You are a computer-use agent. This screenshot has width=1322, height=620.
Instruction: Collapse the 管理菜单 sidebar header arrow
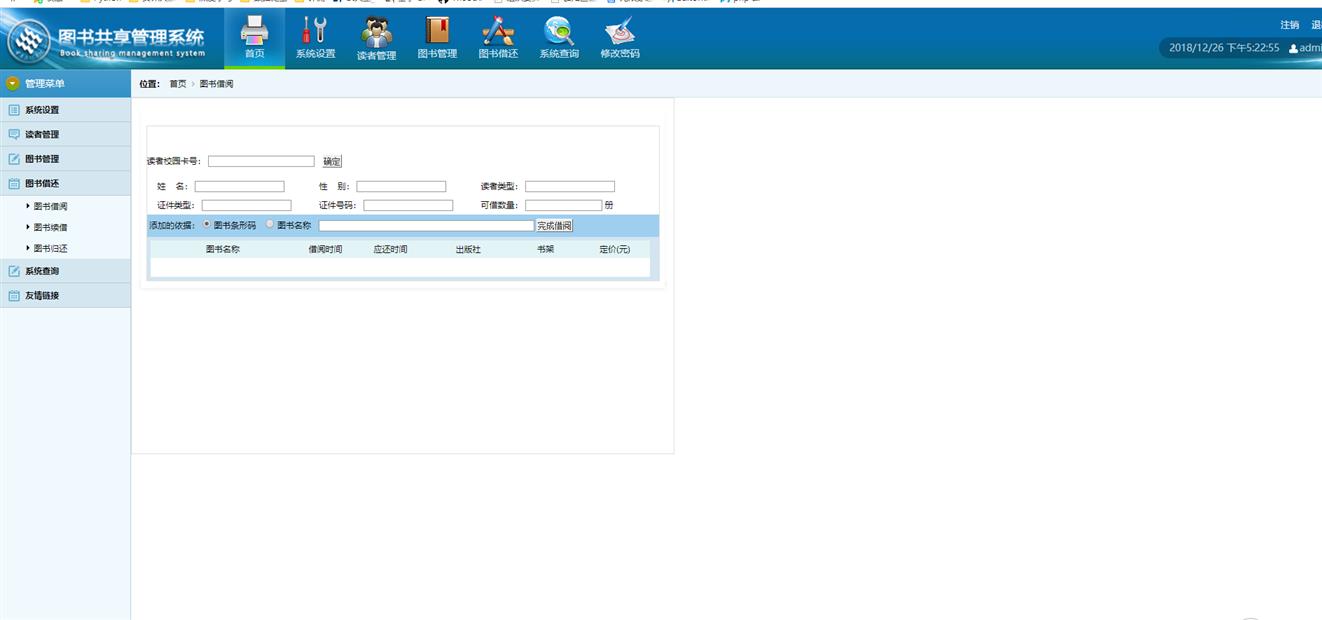coord(13,84)
